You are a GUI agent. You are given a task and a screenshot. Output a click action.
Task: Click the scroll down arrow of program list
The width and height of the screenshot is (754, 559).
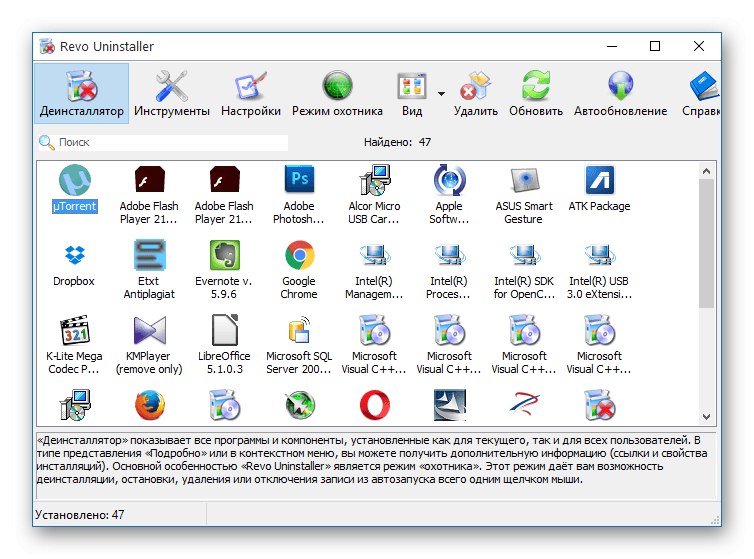pyautogui.click(x=706, y=417)
